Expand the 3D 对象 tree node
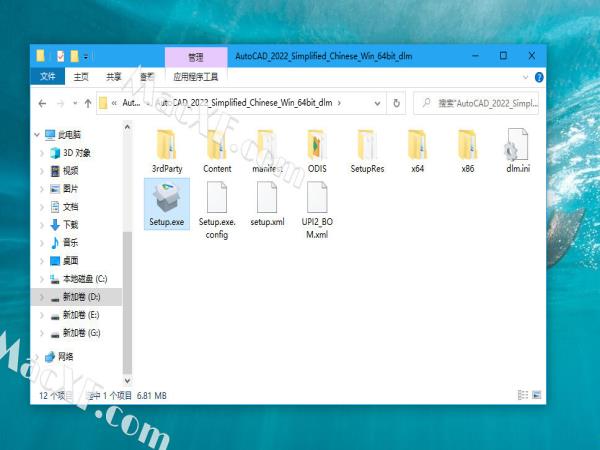The width and height of the screenshot is (600, 450). (x=42, y=153)
